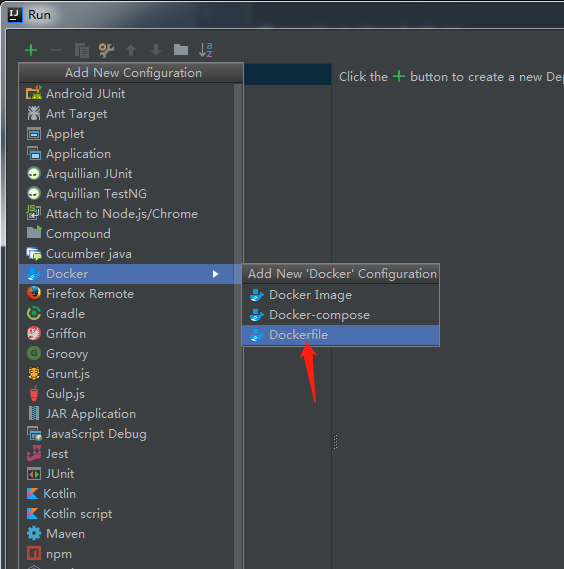The height and width of the screenshot is (569, 564).
Task: Select Ant Target from the list
Action: pyautogui.click(x=127, y=114)
